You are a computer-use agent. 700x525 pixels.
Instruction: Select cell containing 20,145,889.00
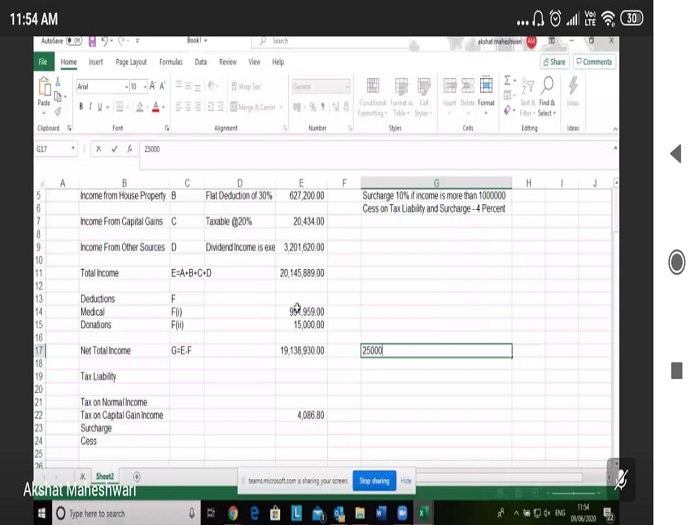click(301, 273)
